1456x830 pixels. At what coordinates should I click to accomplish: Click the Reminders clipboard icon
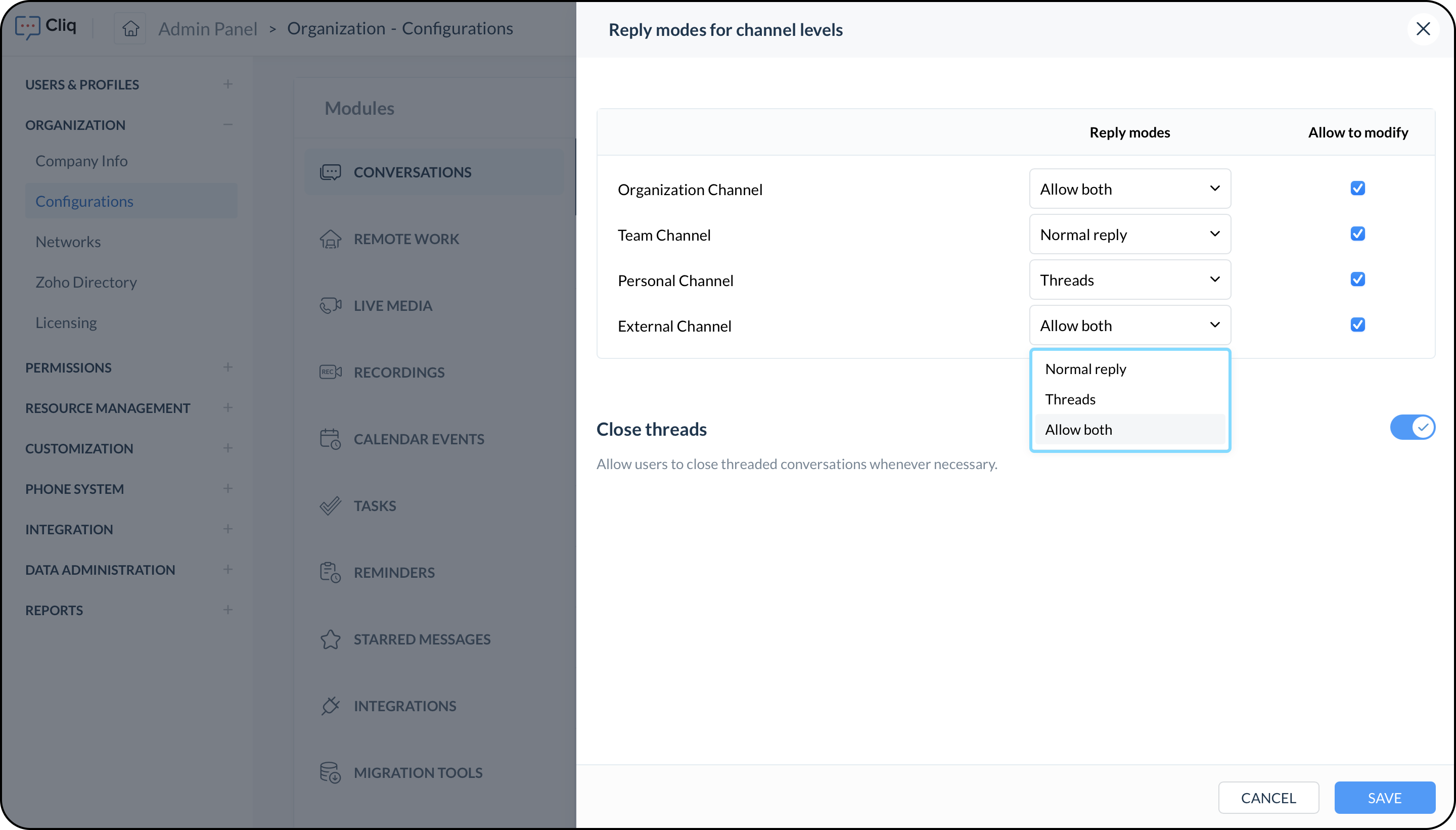[x=331, y=572]
